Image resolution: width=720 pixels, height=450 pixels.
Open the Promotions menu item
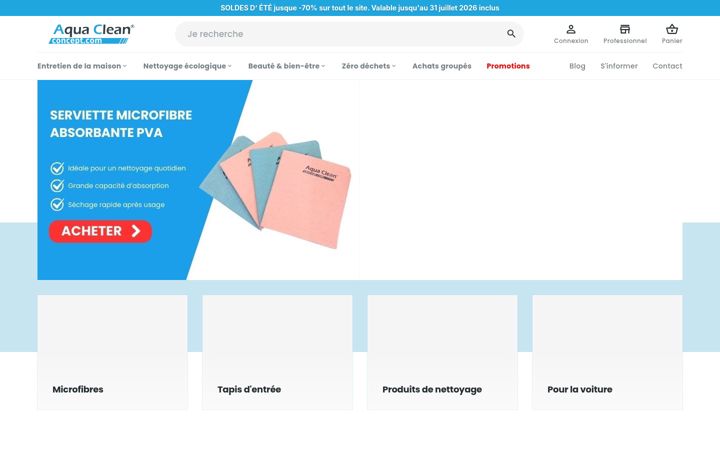(508, 66)
